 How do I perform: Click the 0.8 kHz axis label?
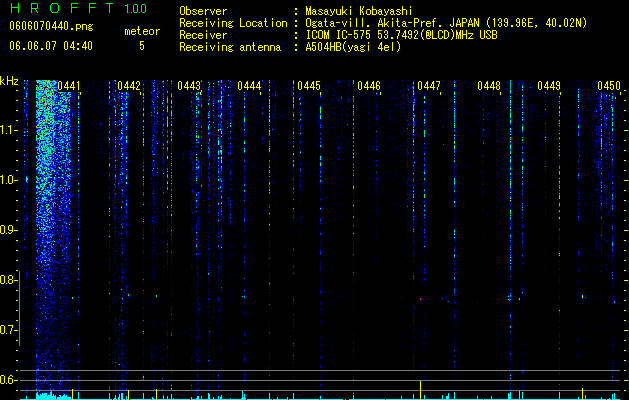[9, 280]
